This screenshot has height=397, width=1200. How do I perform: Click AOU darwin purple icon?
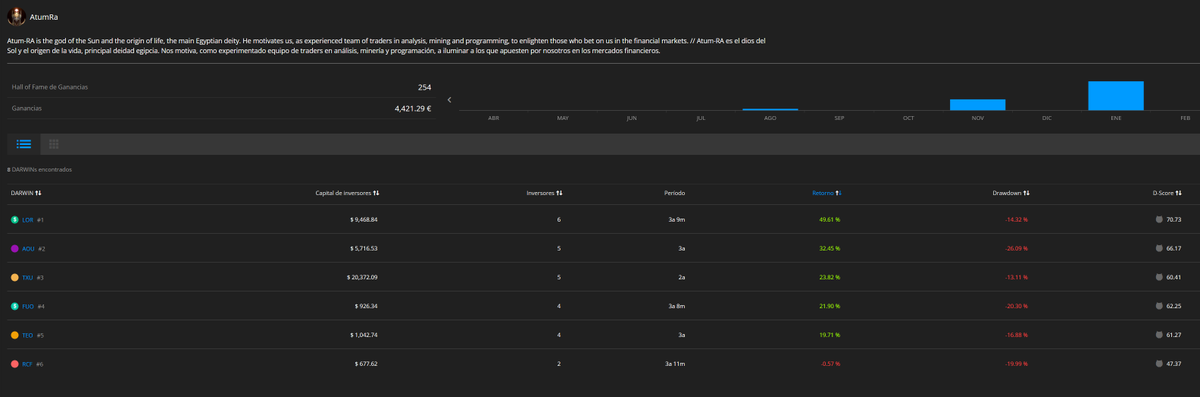pyautogui.click(x=15, y=248)
